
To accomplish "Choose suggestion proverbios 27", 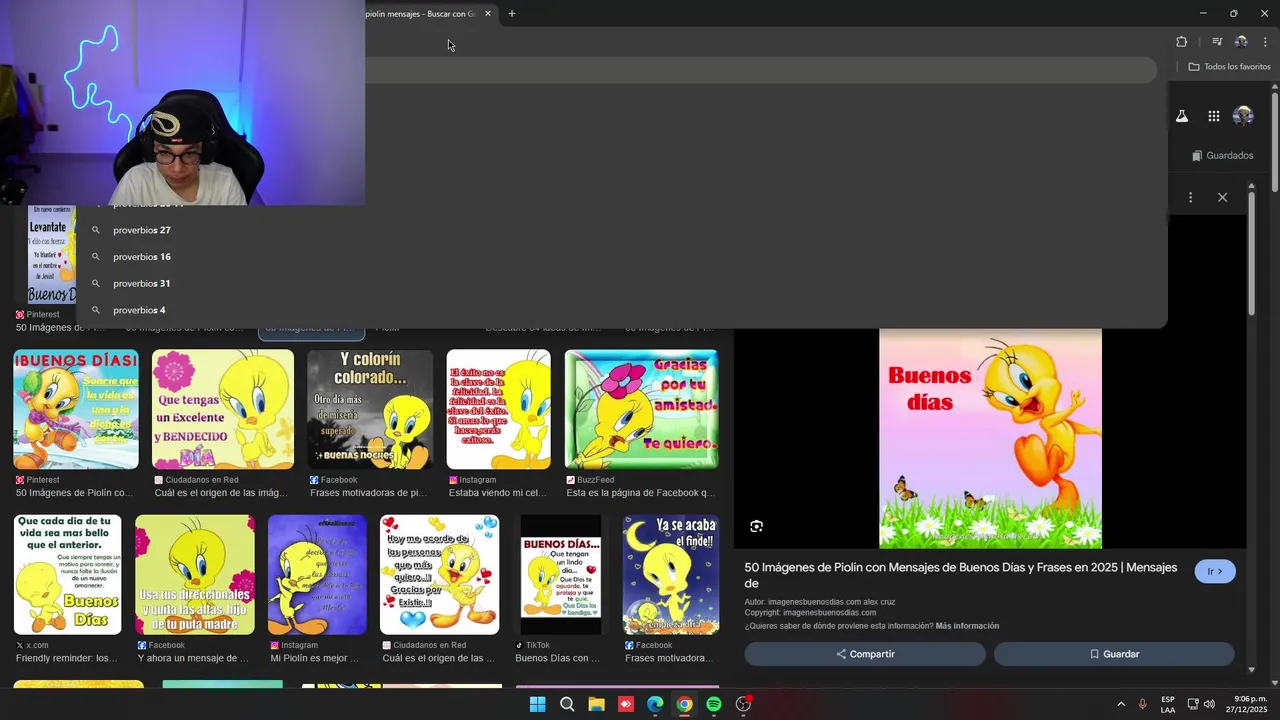I will [142, 230].
